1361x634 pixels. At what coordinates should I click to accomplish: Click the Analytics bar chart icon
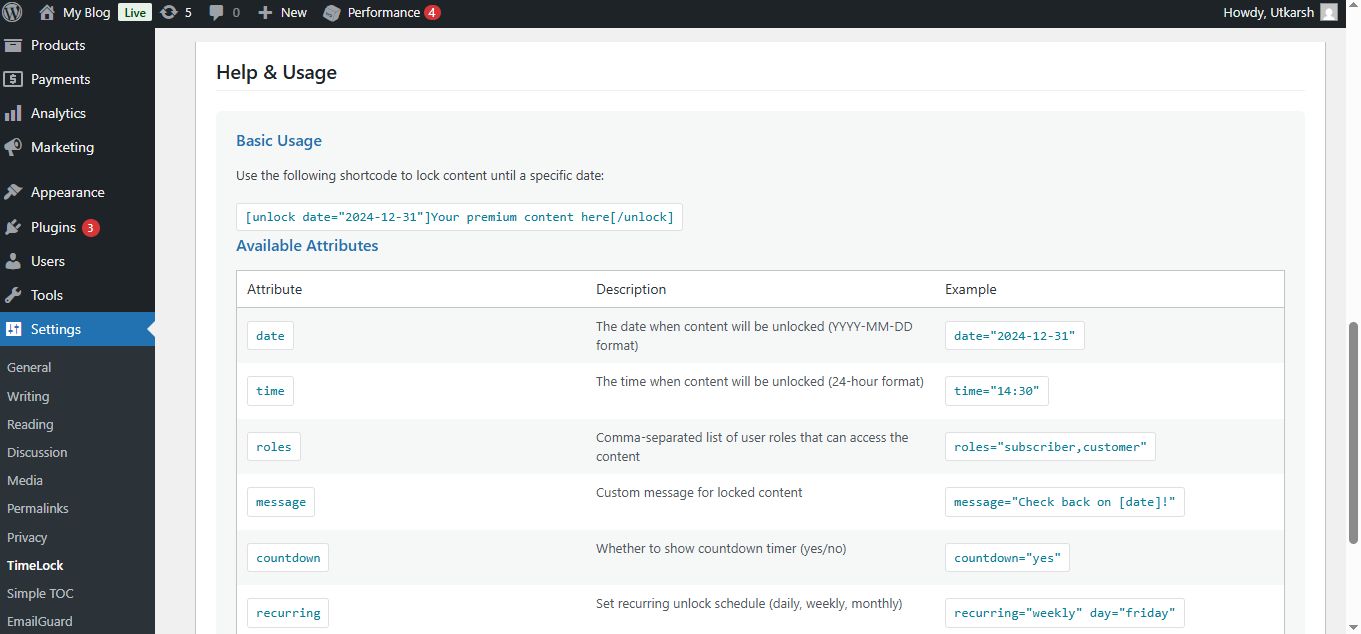(x=13, y=113)
